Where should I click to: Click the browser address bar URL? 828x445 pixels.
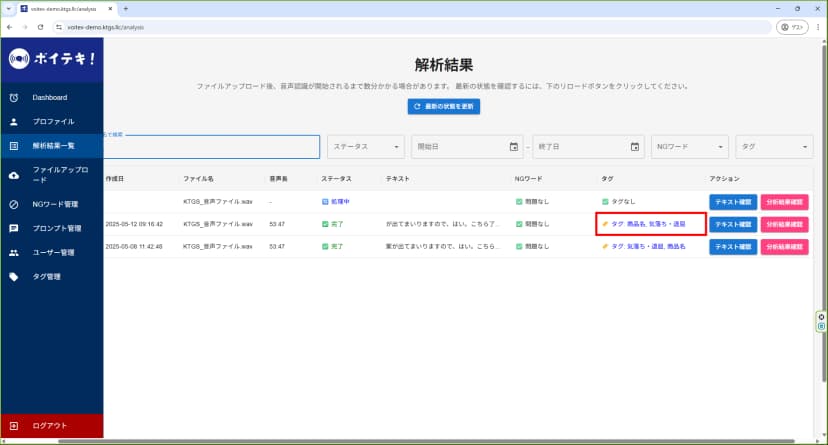(x=106, y=27)
